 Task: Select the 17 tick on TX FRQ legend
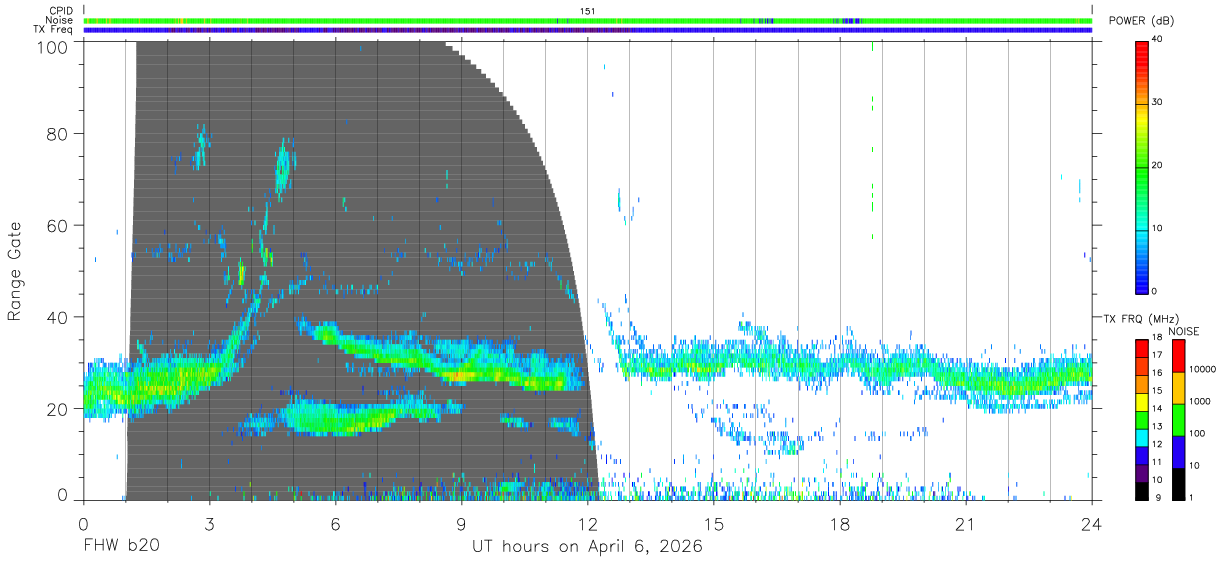click(1157, 355)
